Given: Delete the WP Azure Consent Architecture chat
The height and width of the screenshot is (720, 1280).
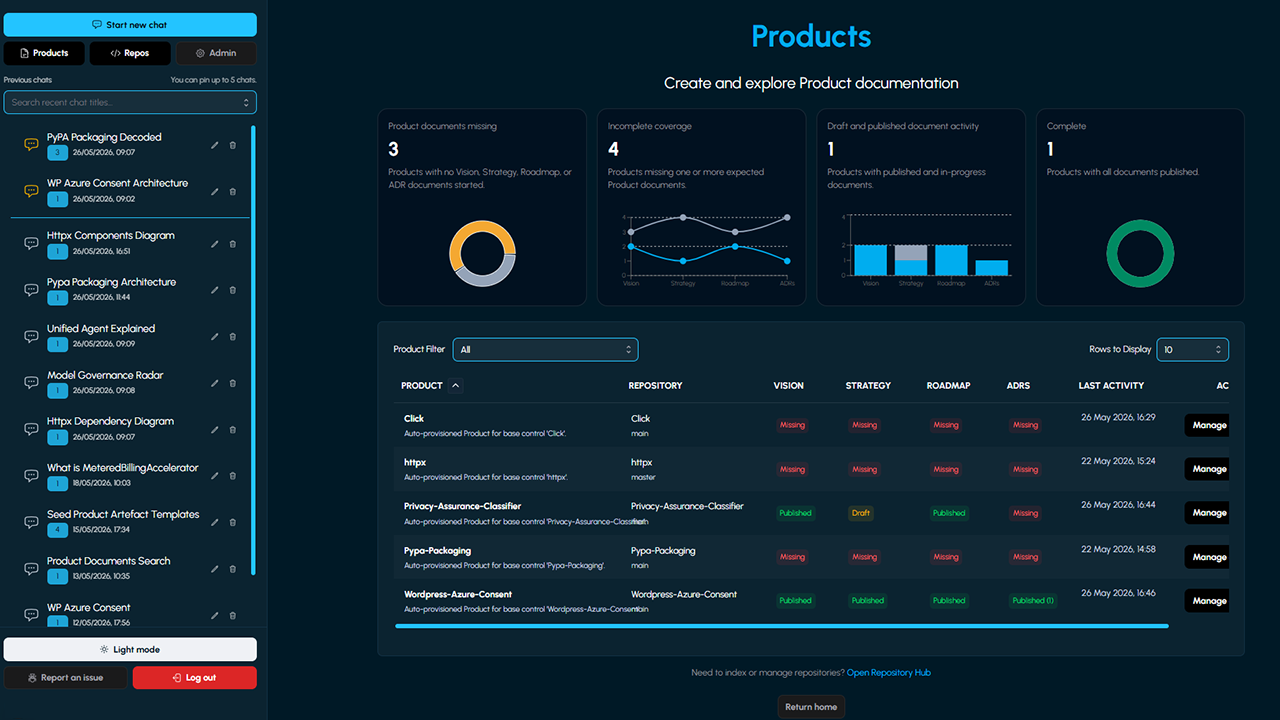Looking at the screenshot, I should tap(233, 191).
